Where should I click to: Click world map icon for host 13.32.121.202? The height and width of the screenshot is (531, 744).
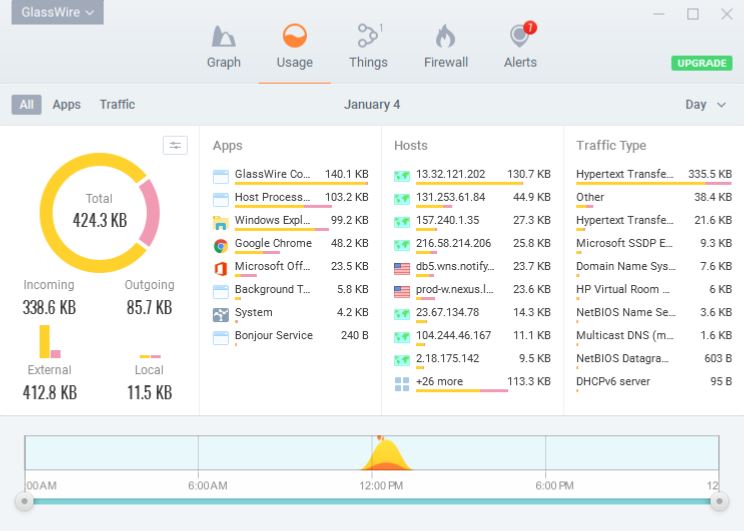(x=402, y=177)
